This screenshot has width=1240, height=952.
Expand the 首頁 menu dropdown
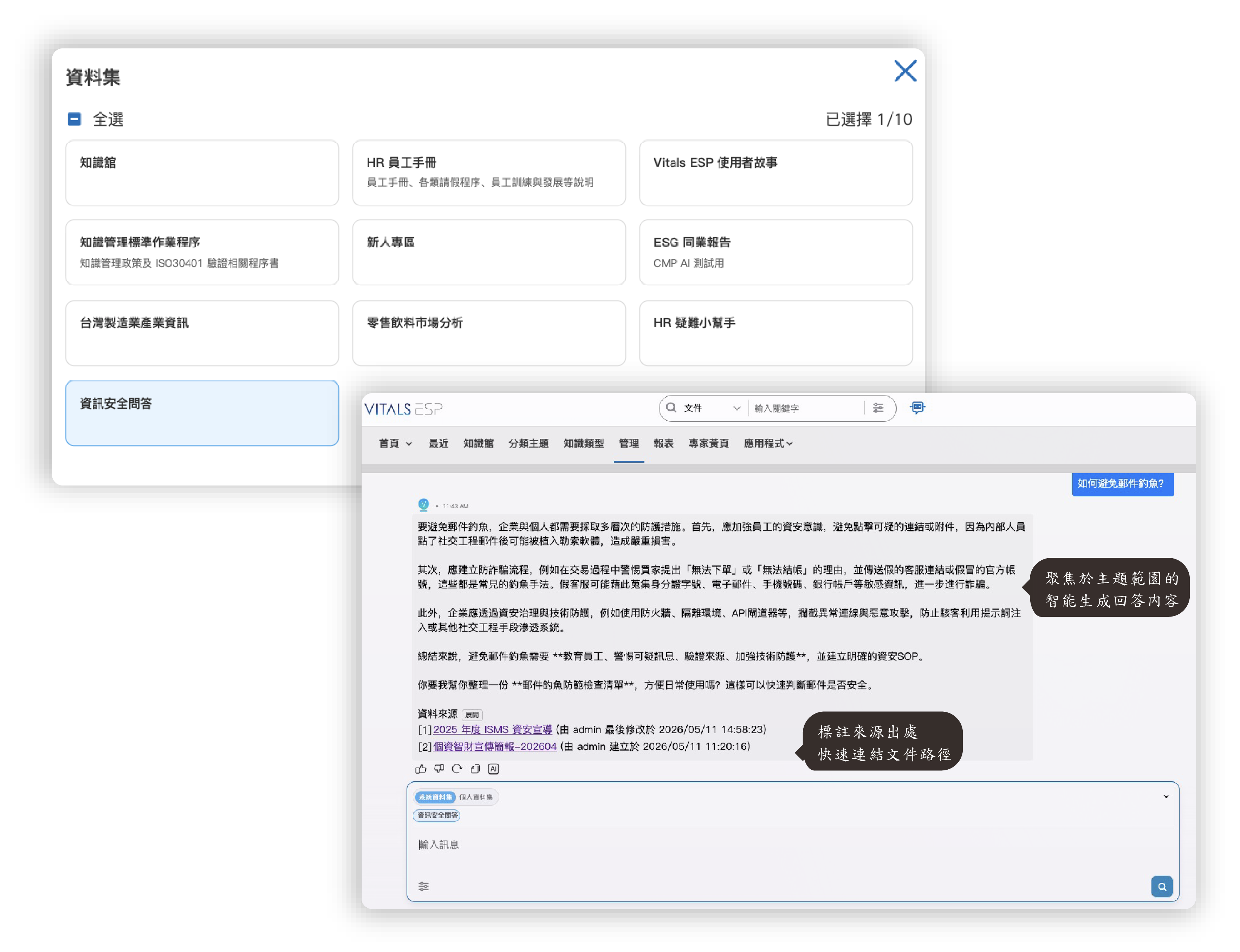396,443
